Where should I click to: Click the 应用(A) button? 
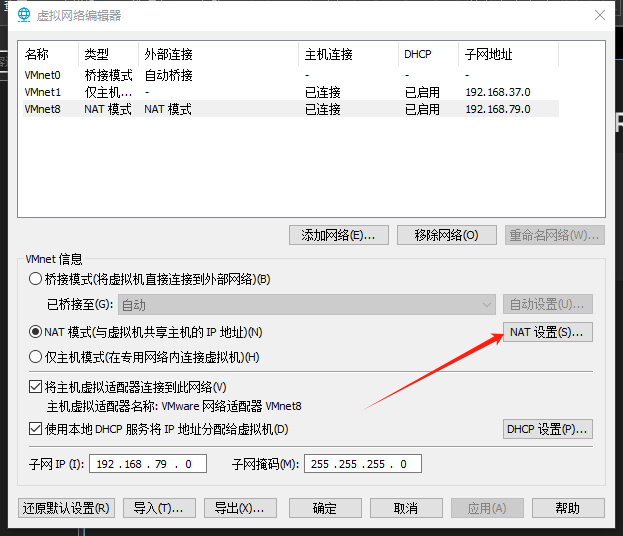coord(487,508)
